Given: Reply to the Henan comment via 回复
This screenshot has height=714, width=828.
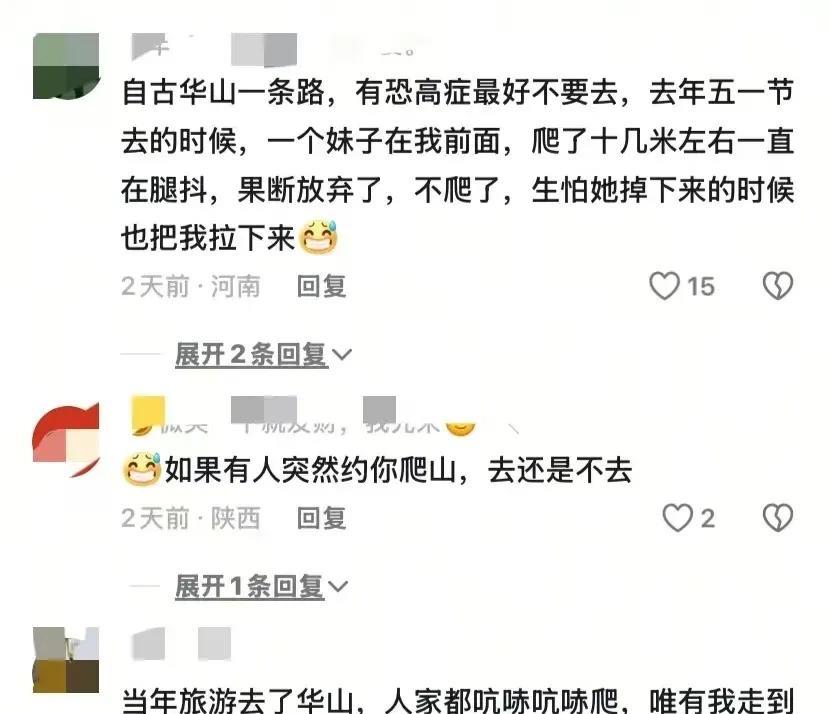Looking at the screenshot, I should click(321, 286).
